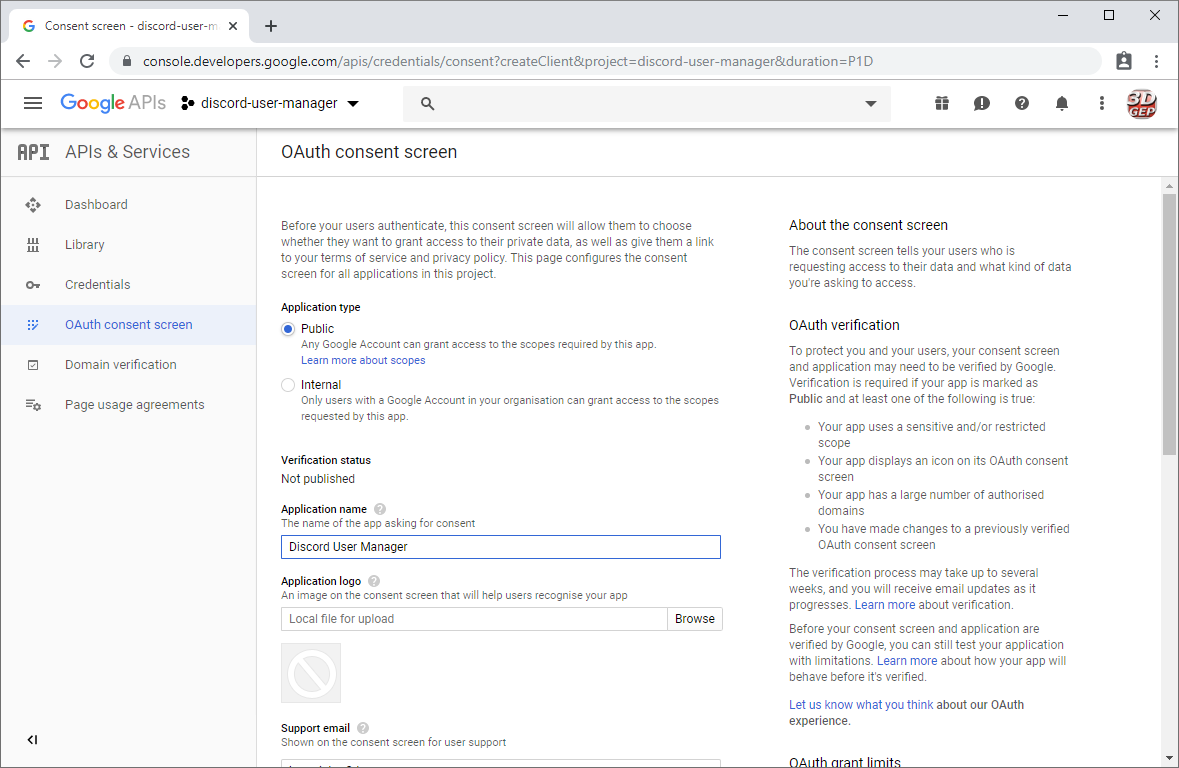Viewport: 1179px width, 768px height.
Task: Click the OAuth consent screen sidebar icon
Action: click(x=33, y=325)
